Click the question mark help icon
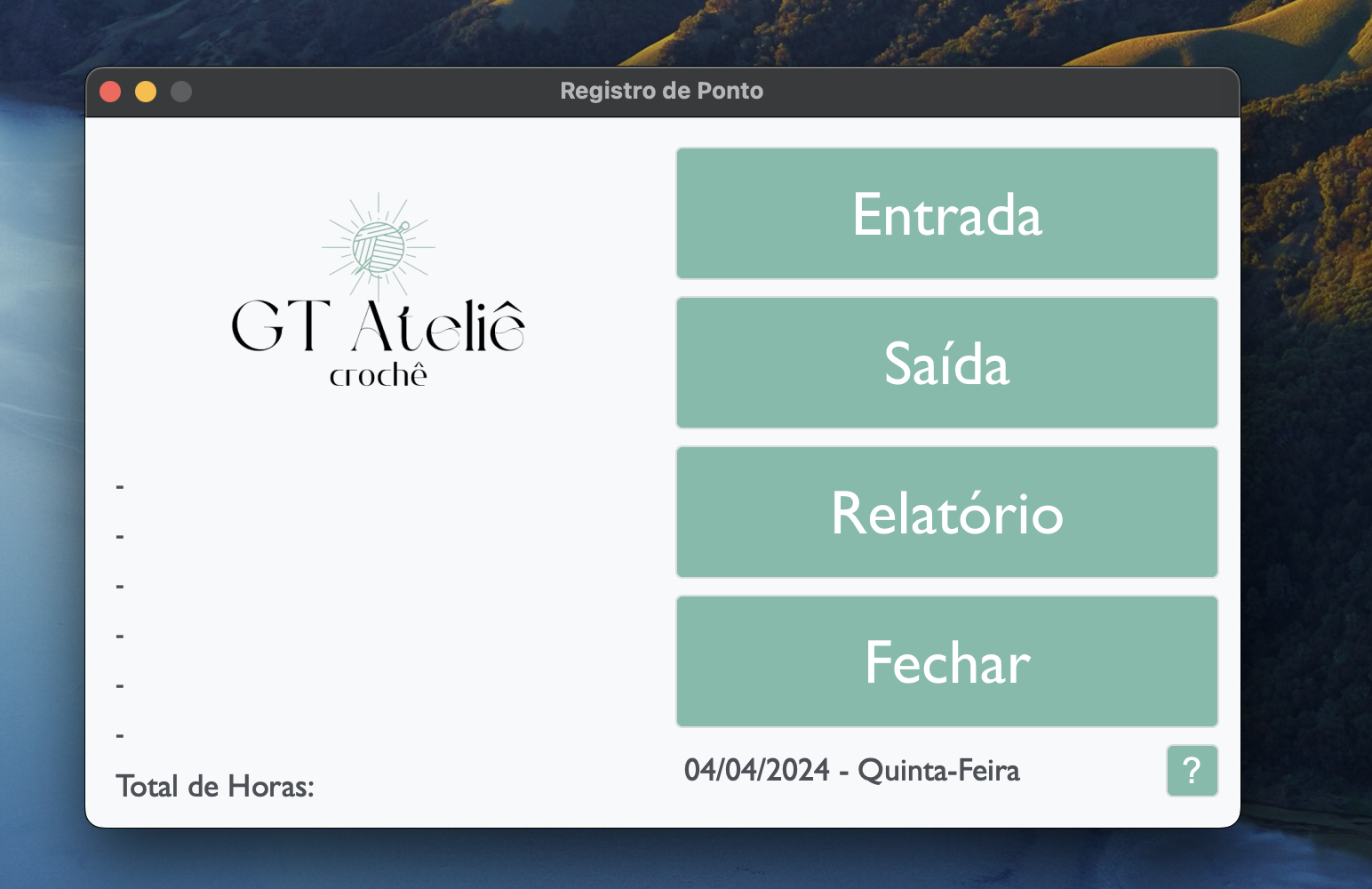Viewport: 1372px width, 889px height. 1192,771
